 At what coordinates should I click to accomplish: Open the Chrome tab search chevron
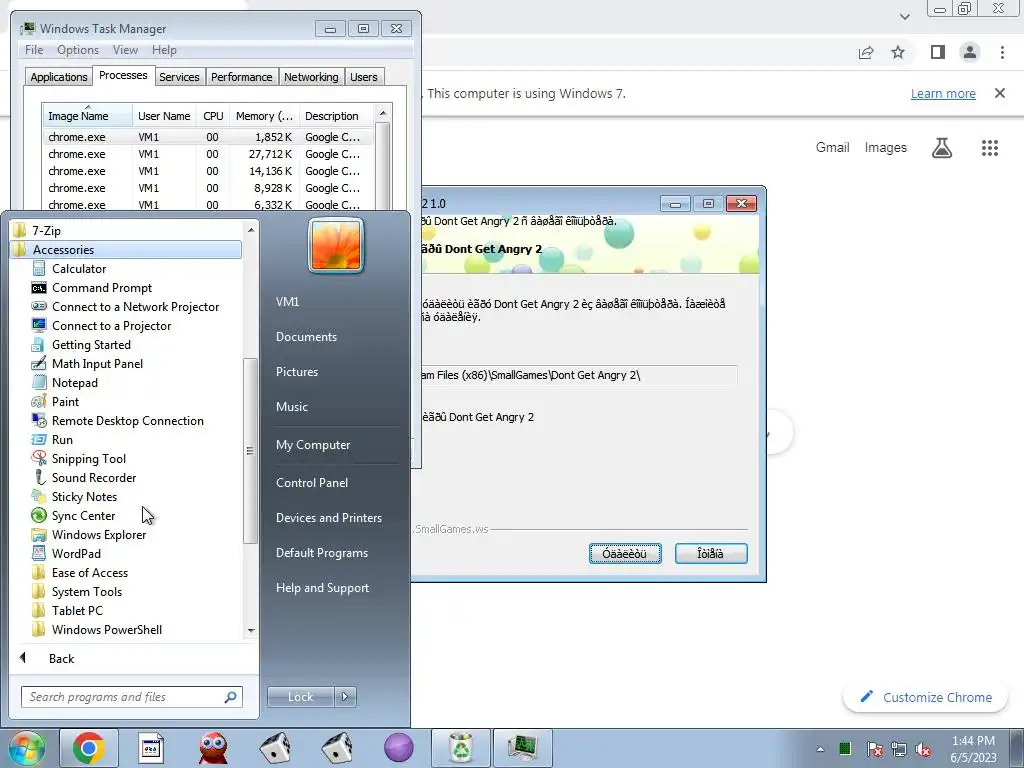pos(904,16)
